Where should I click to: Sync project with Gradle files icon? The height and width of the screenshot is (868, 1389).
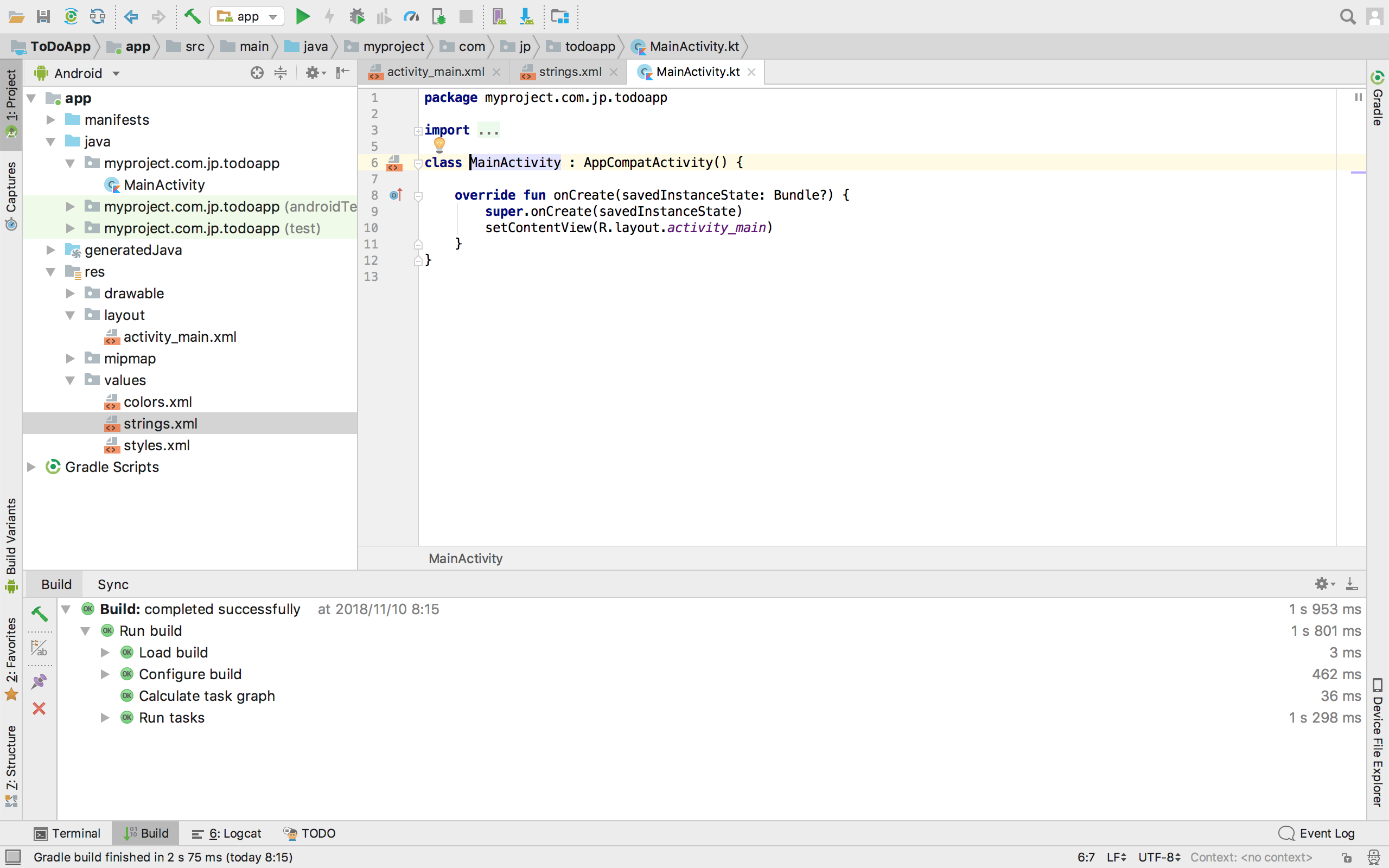click(x=71, y=17)
